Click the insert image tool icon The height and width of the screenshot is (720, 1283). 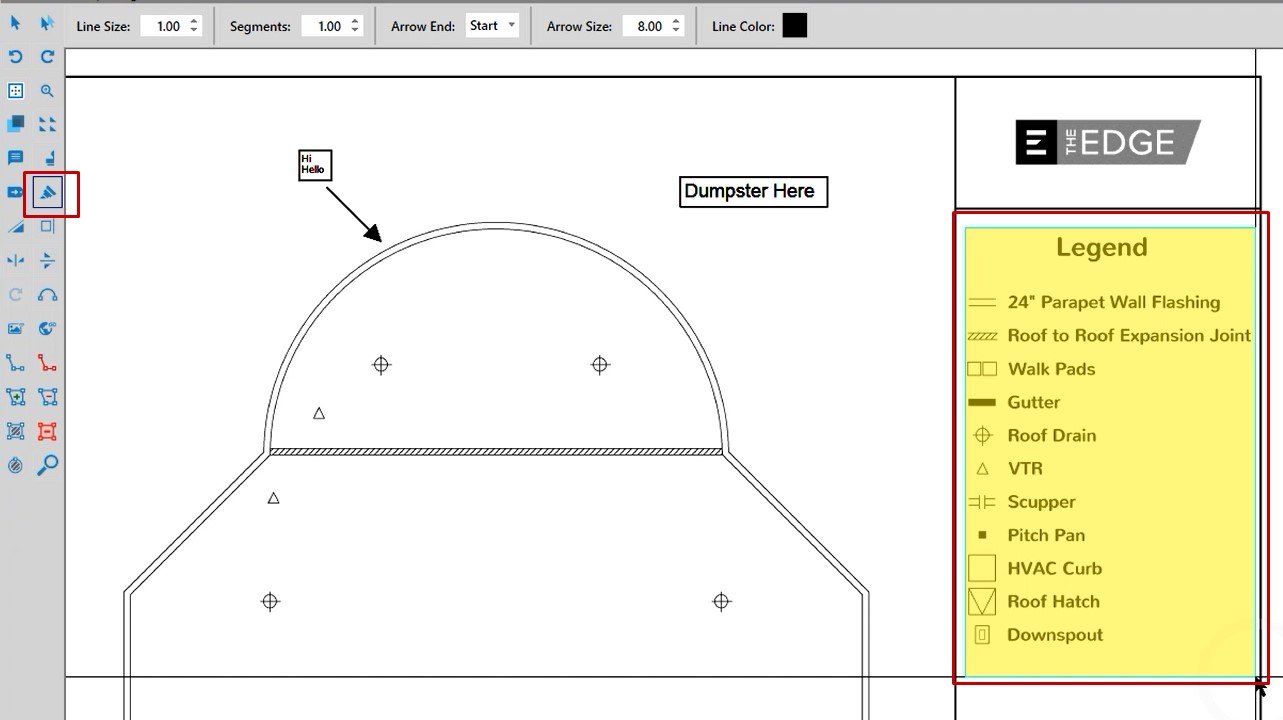coord(15,329)
